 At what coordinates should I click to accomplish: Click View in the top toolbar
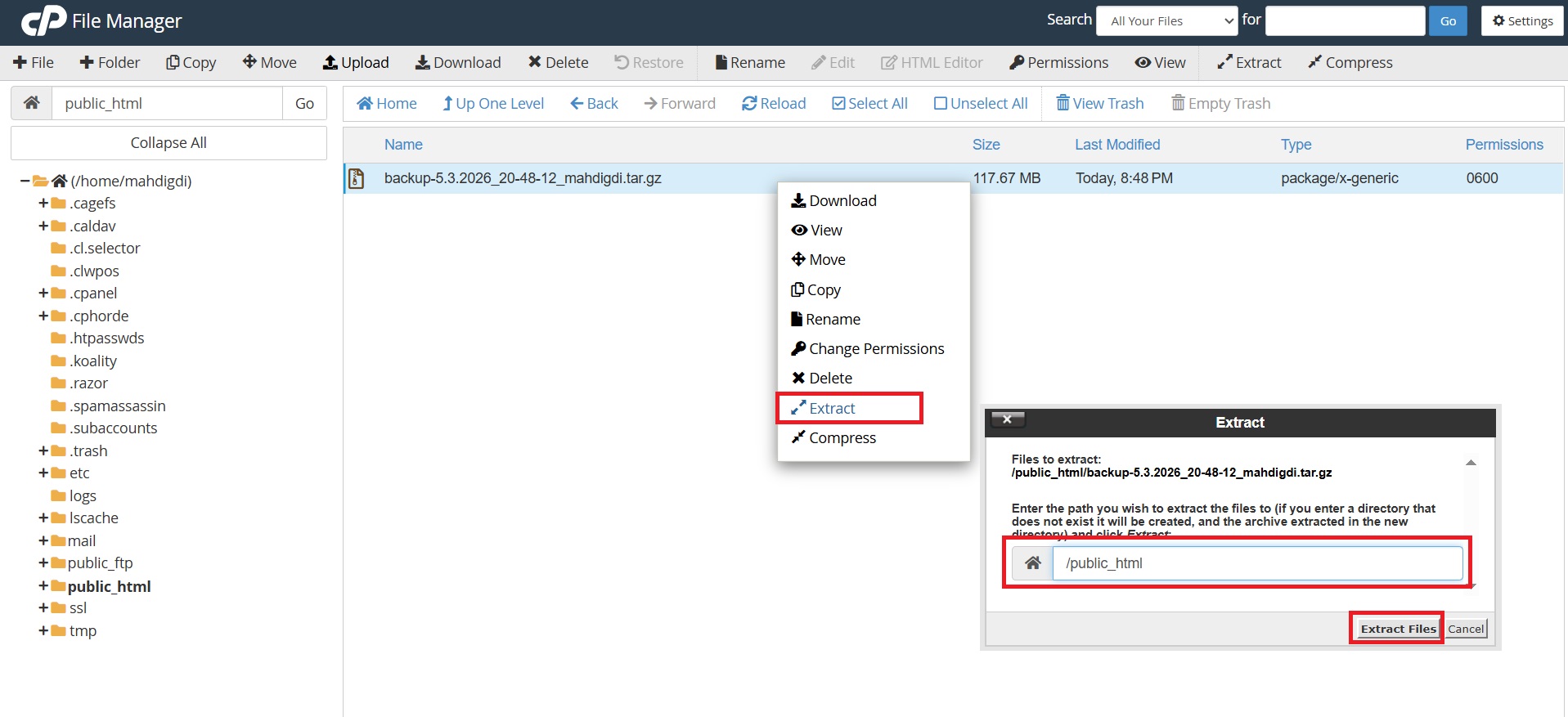point(1160,63)
